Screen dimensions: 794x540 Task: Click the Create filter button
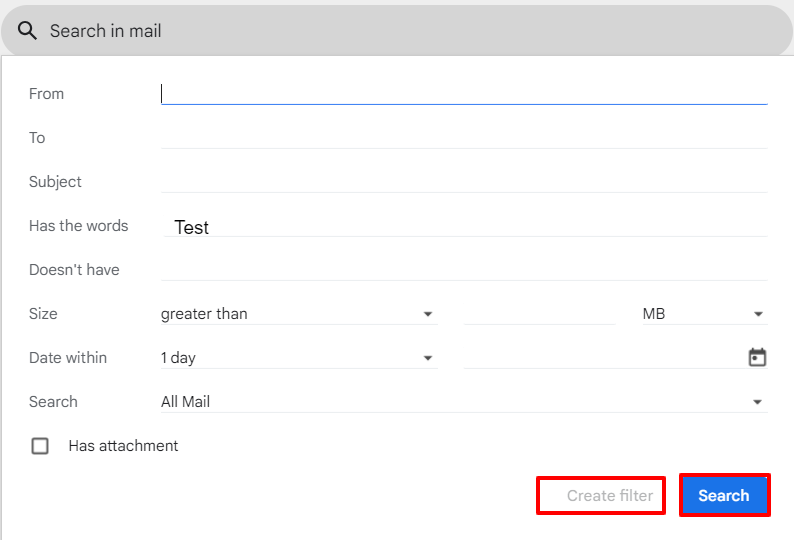(x=609, y=495)
